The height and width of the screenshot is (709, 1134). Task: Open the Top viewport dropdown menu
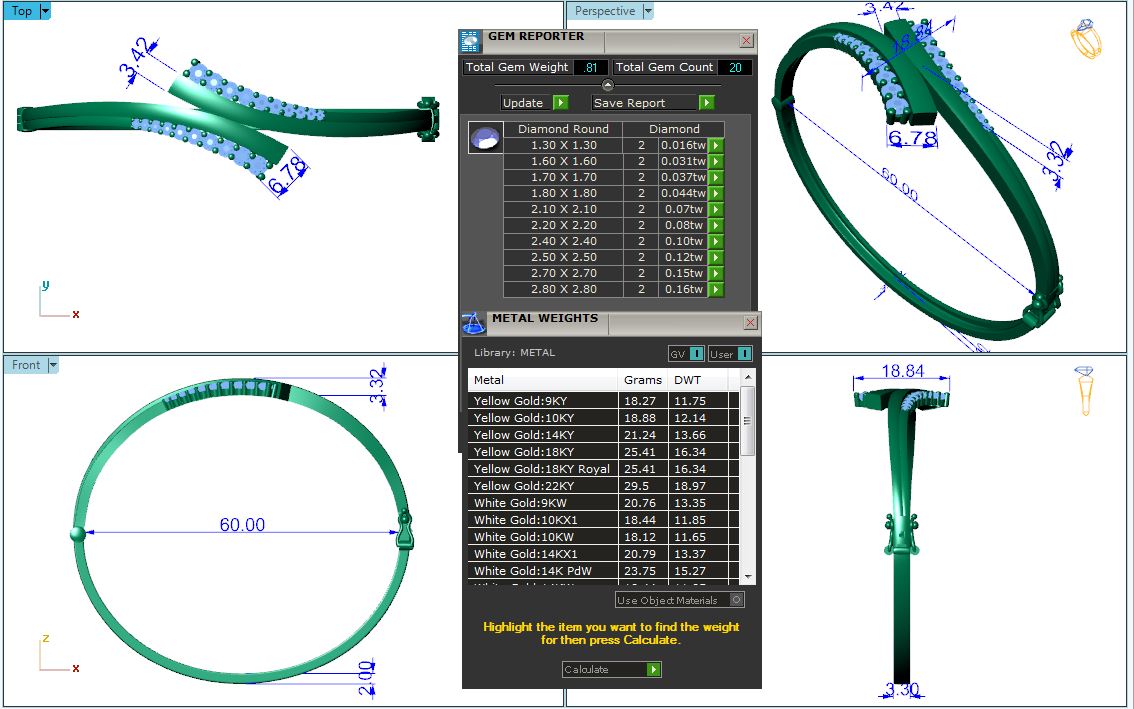click(x=45, y=11)
